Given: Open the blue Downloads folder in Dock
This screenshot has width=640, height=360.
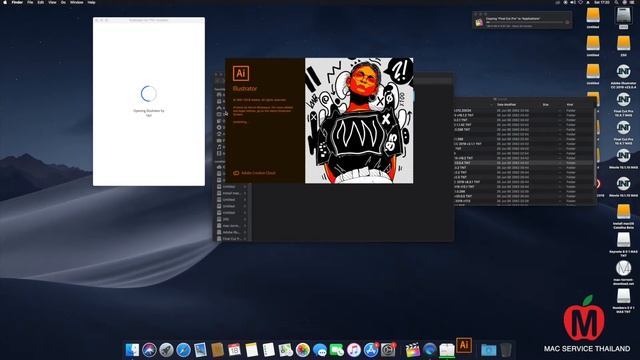Looking at the screenshot, I should tap(489, 350).
